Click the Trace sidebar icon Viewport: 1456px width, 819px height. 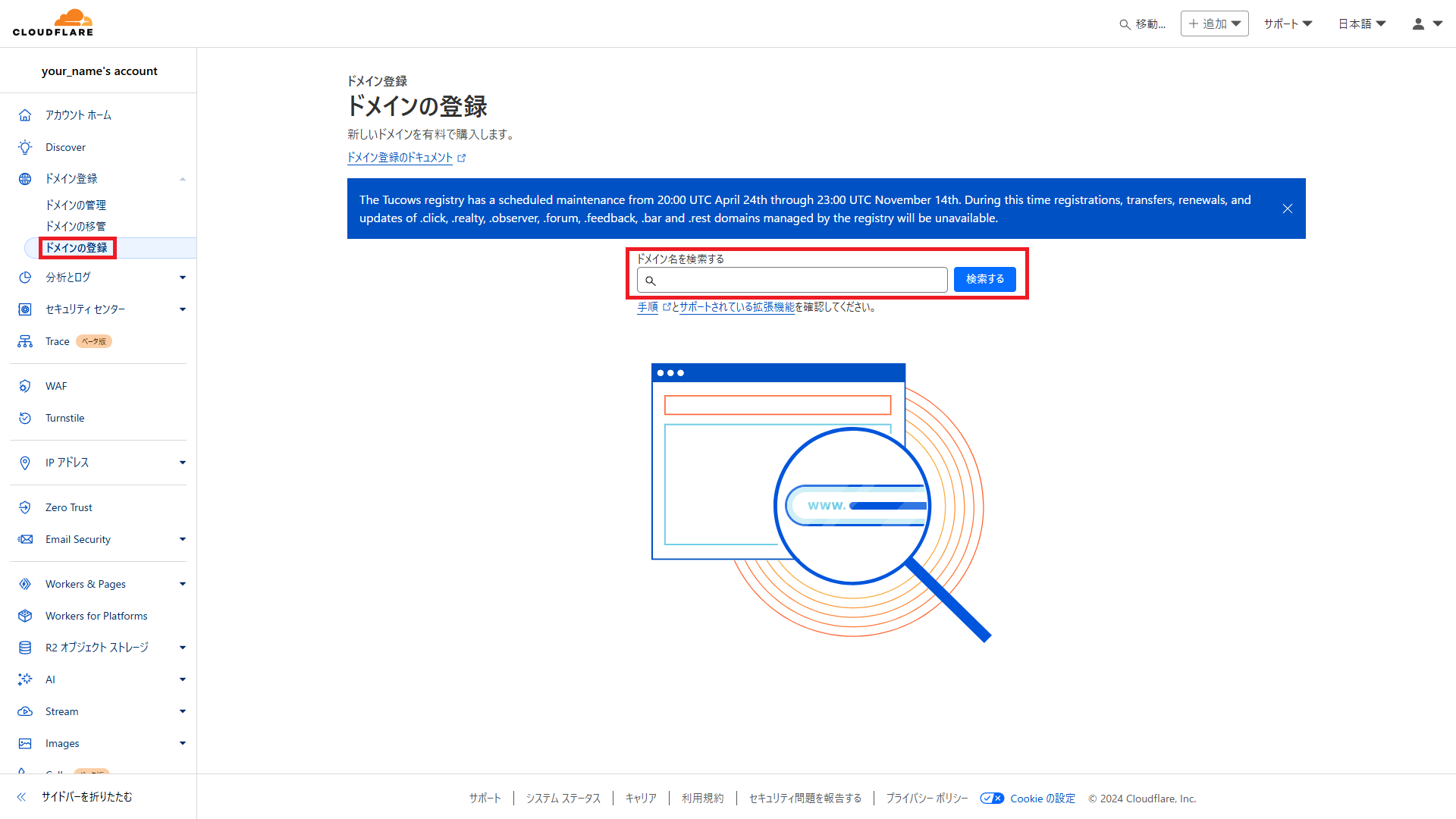[25, 341]
